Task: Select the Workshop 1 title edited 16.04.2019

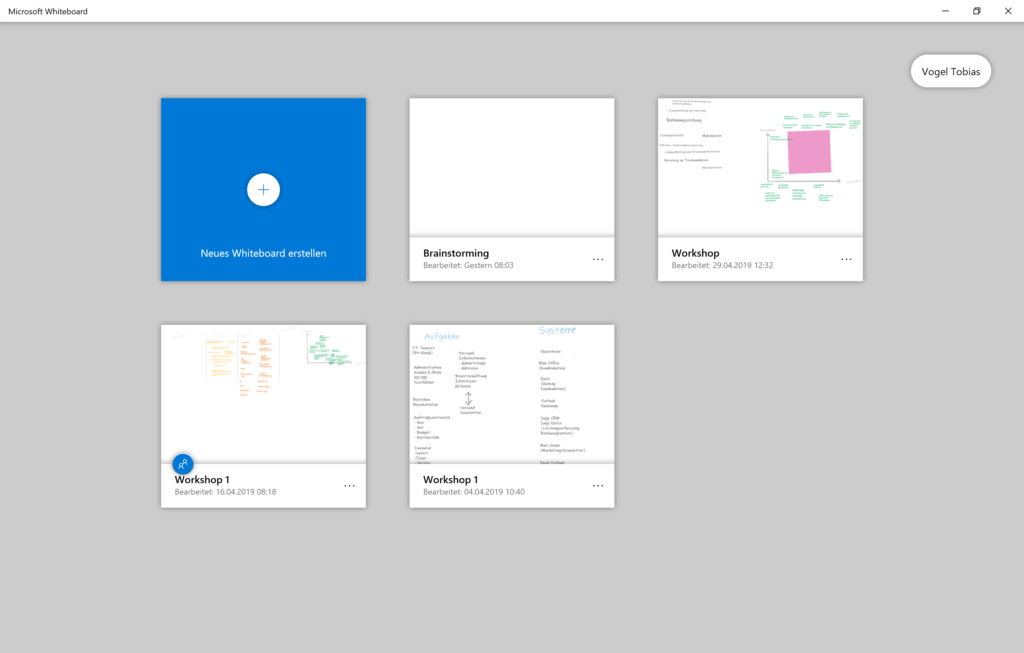Action: point(202,479)
